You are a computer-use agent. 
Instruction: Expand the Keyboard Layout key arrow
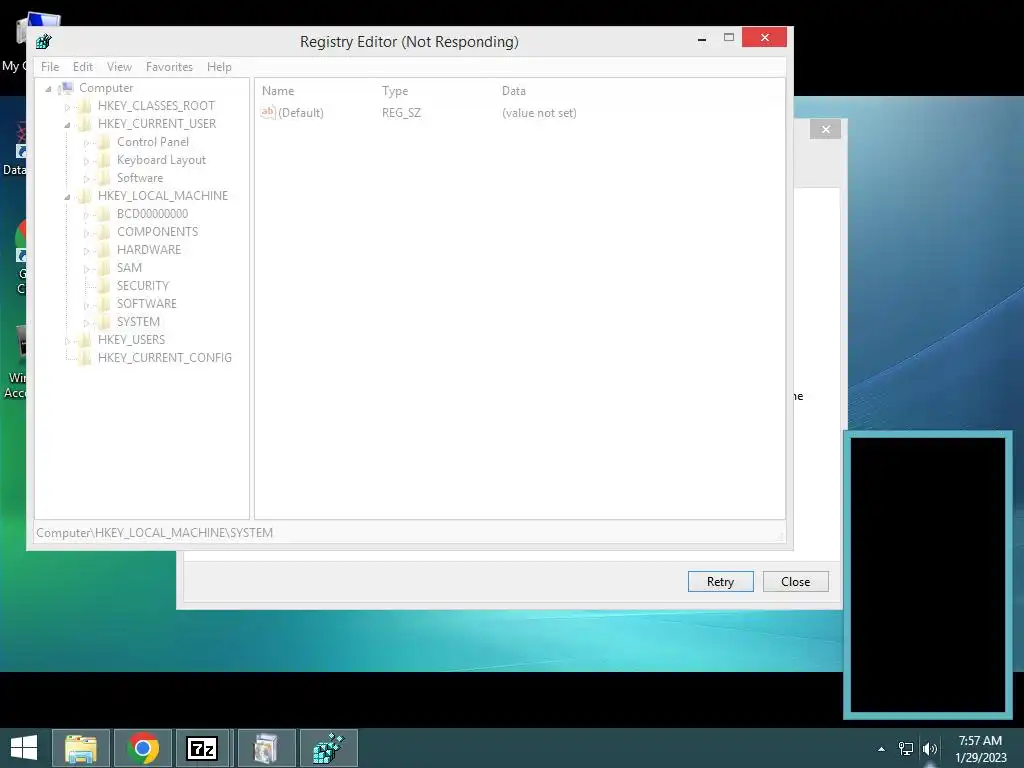coord(86,161)
